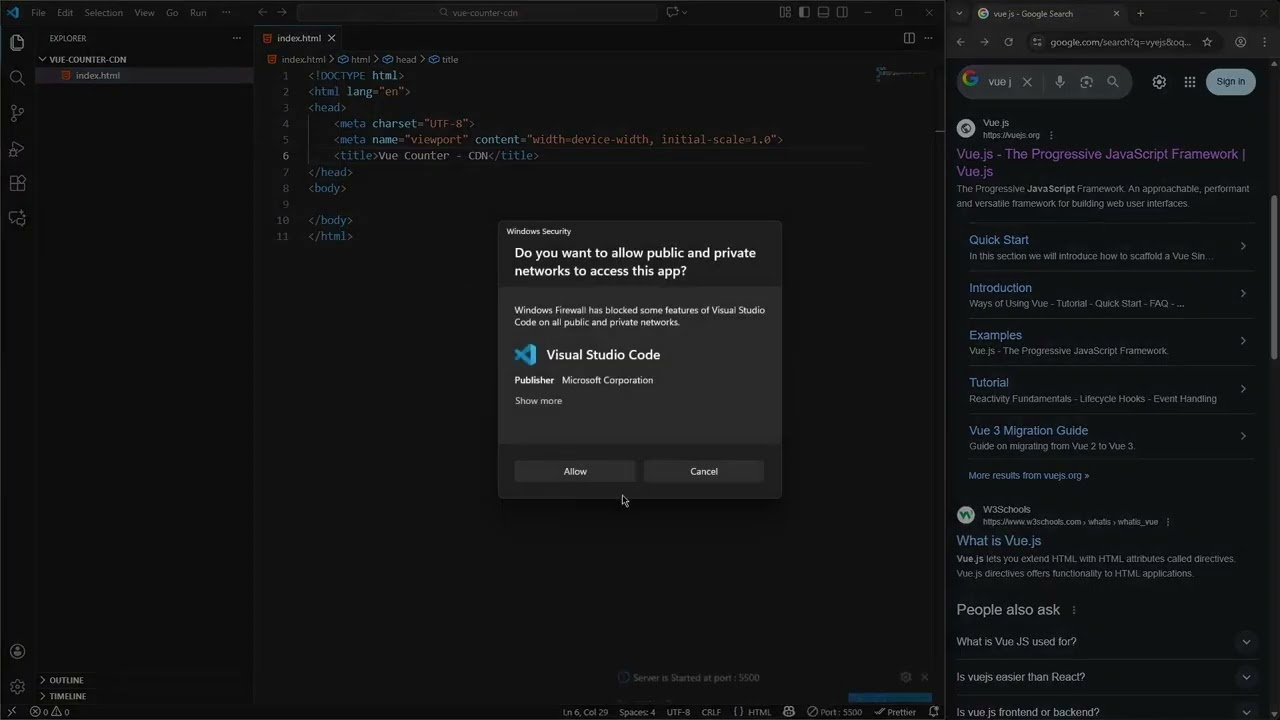1280x720 pixels.
Task: Click the customize layout icon in VS Code
Action: 785,12
